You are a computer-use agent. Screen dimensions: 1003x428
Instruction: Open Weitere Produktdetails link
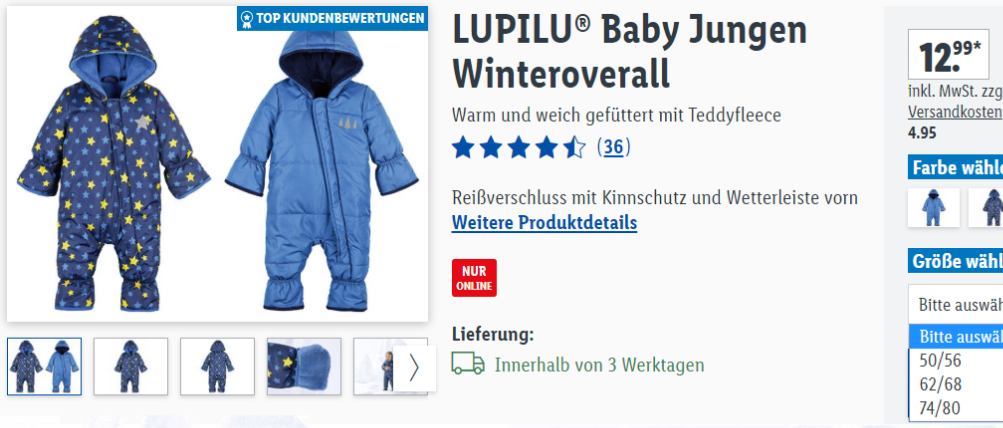[x=544, y=223]
